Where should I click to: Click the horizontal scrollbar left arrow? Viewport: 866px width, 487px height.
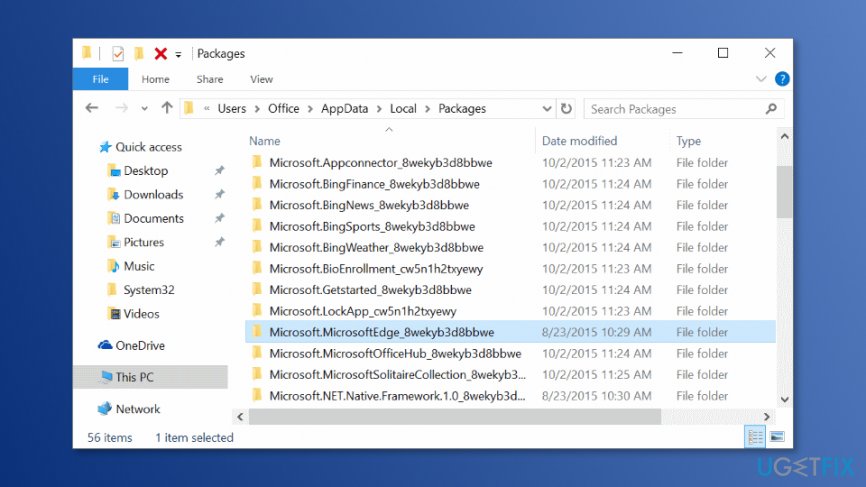coord(240,417)
